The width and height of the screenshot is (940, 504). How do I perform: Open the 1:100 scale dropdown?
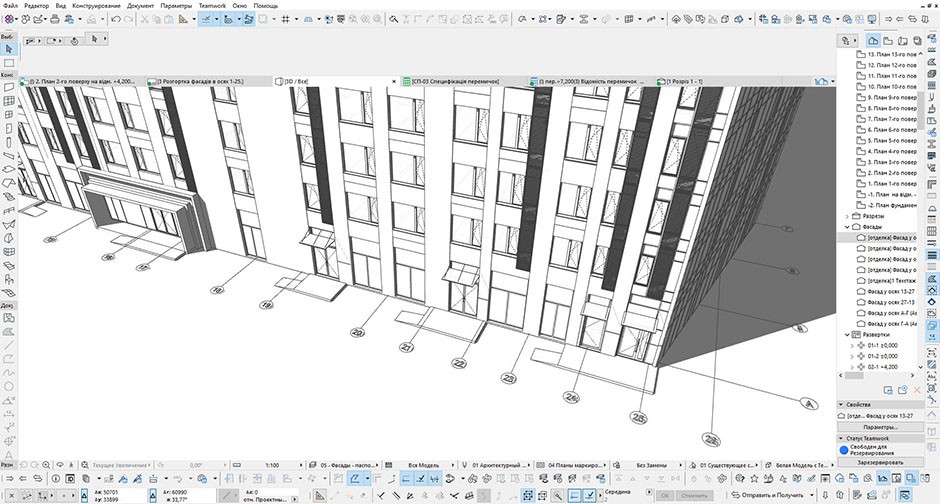click(273, 465)
